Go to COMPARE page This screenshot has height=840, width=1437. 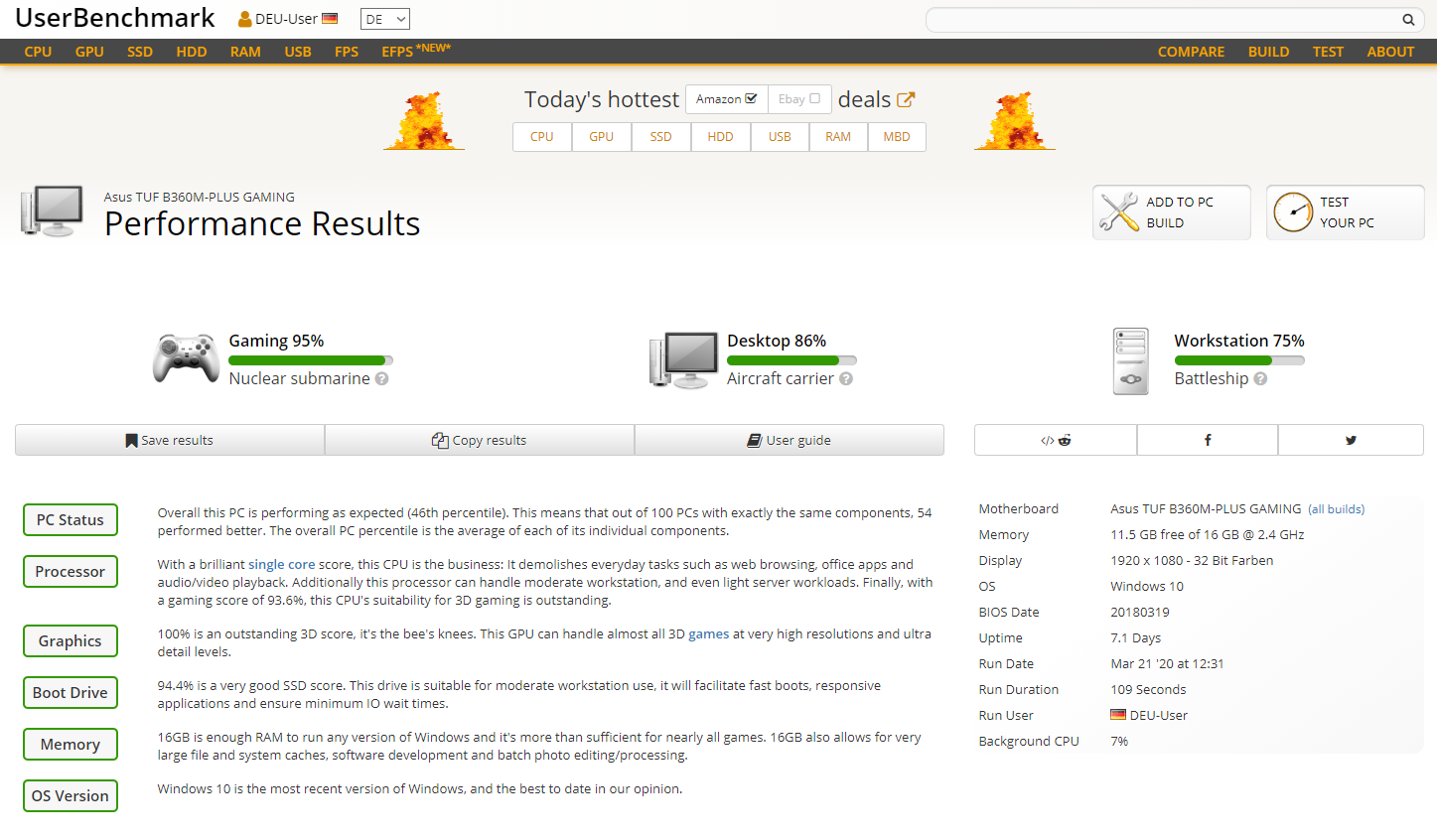pyautogui.click(x=1191, y=52)
